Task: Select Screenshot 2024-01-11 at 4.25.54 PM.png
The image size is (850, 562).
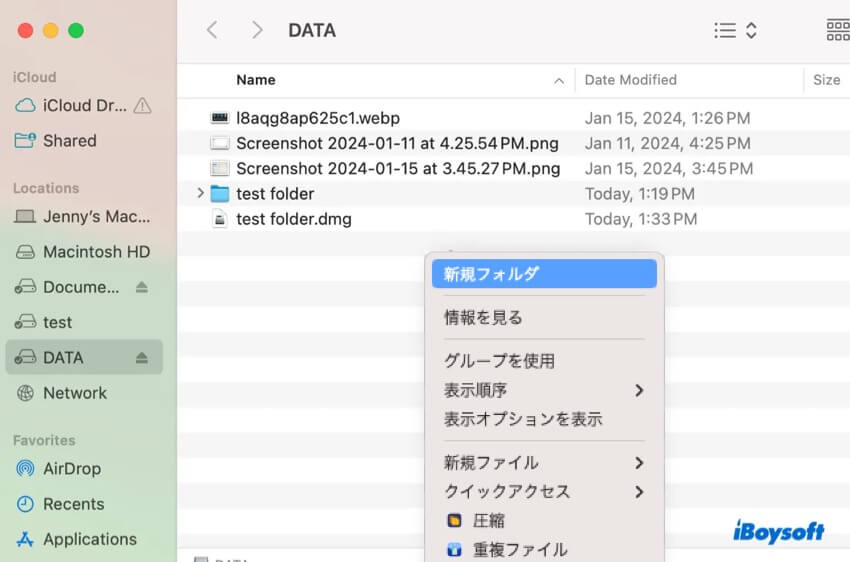Action: (x=397, y=143)
